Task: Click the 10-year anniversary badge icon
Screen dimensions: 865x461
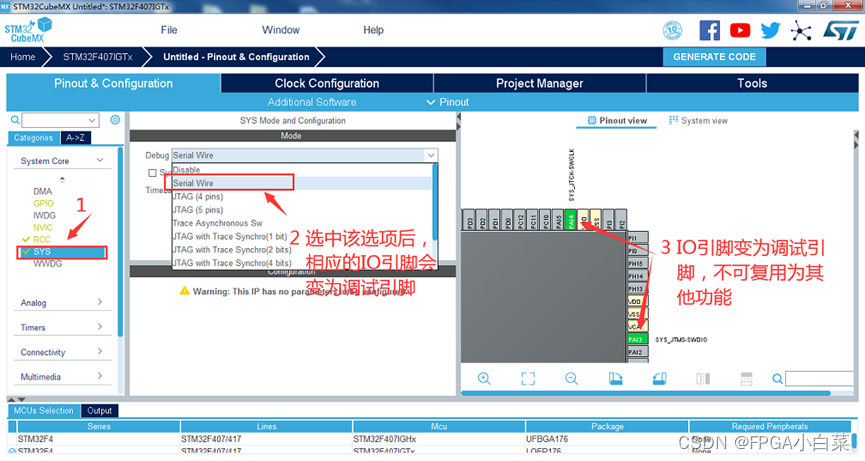Action: coord(672,30)
